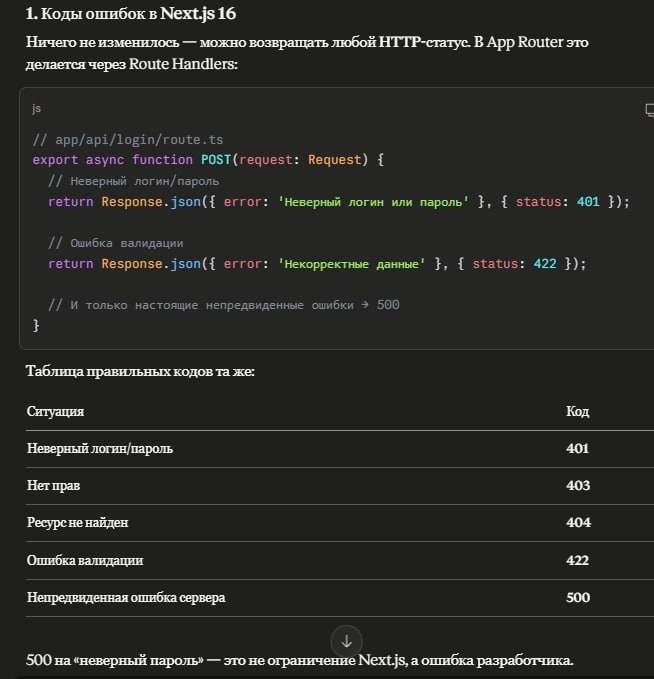Screen dimensions: 654x679
Task: Click the 'Таблица правильных кодов та же' paragraph
Action: (140, 371)
